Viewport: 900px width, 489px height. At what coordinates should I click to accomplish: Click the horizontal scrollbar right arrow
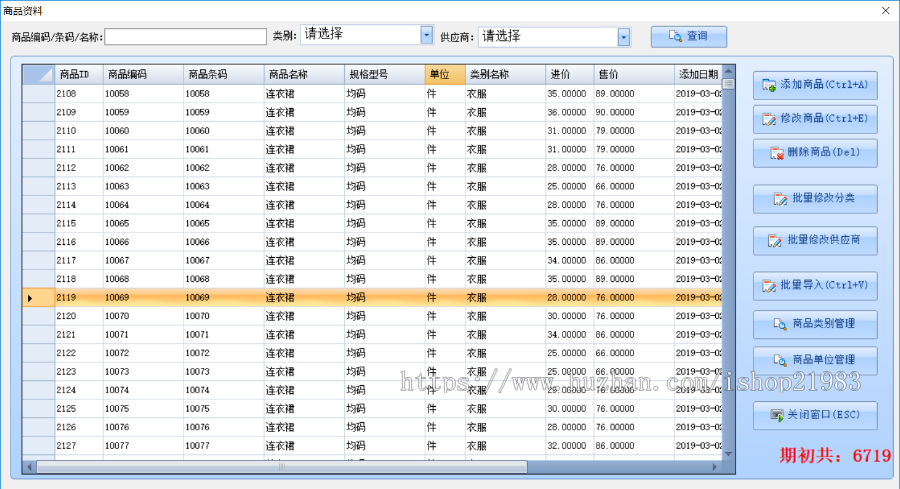tap(715, 467)
